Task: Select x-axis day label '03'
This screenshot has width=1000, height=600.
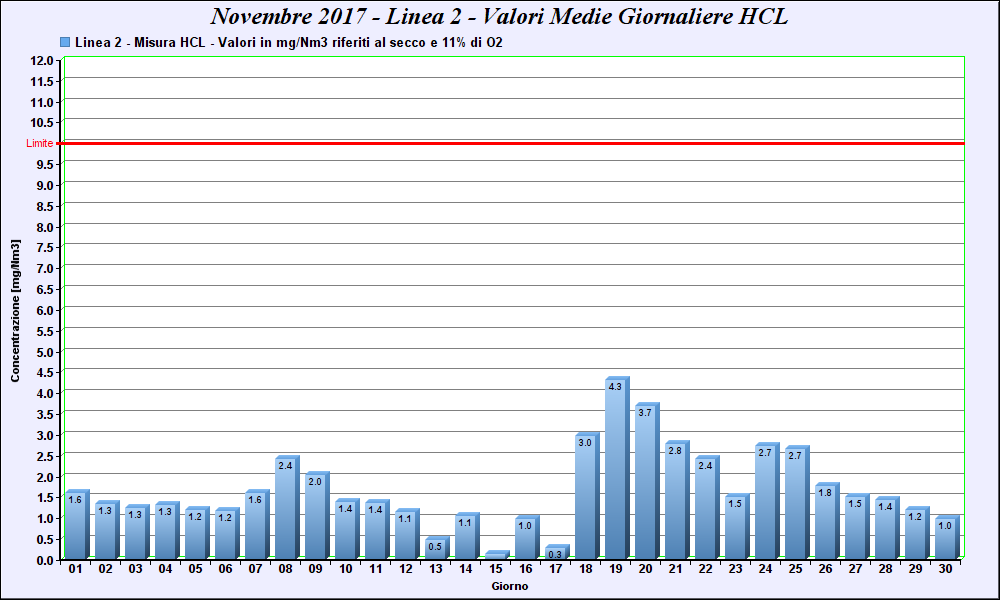Action: point(135,569)
